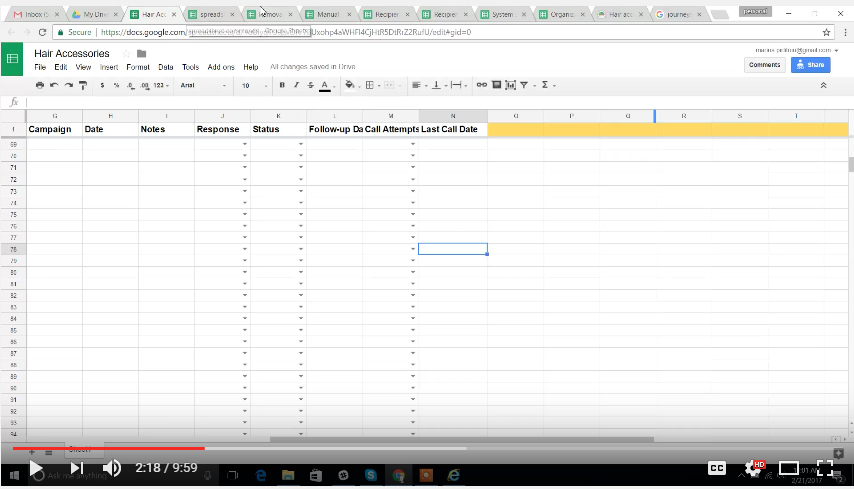Viewport: 854px width, 489px height.
Task: Play the video
Action: coord(36,468)
